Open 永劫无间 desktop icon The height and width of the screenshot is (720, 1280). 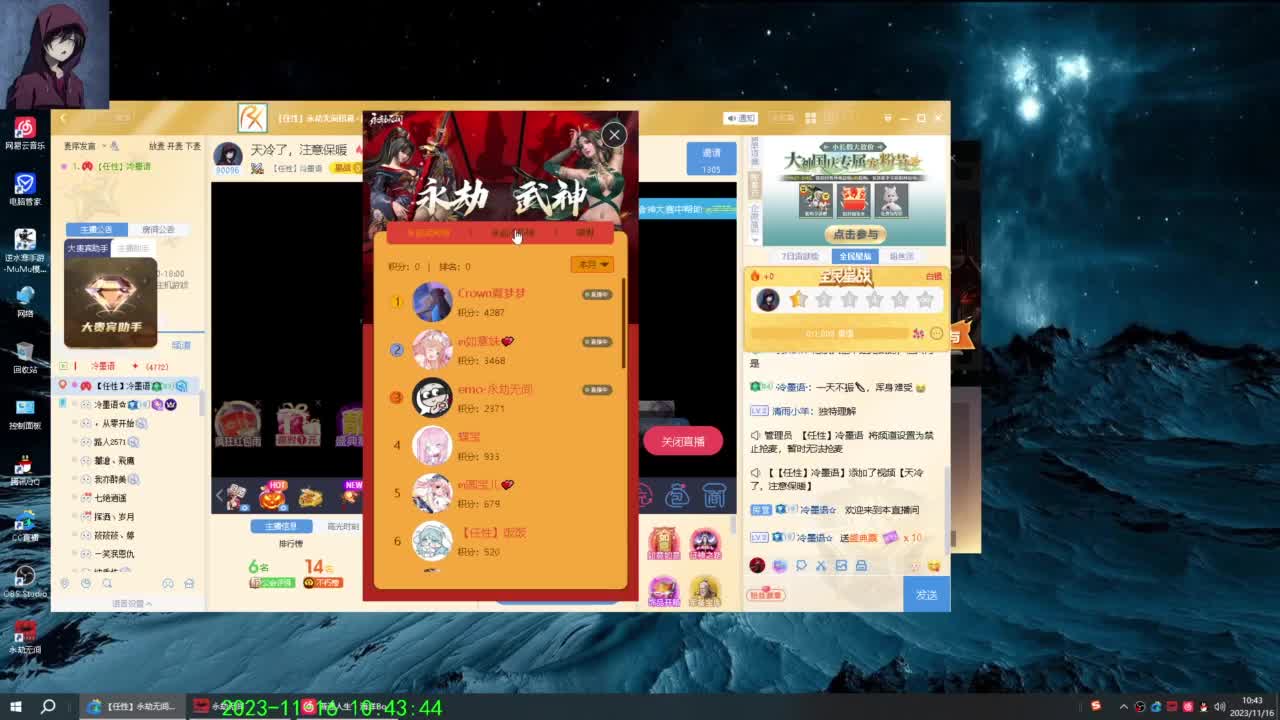(25, 638)
